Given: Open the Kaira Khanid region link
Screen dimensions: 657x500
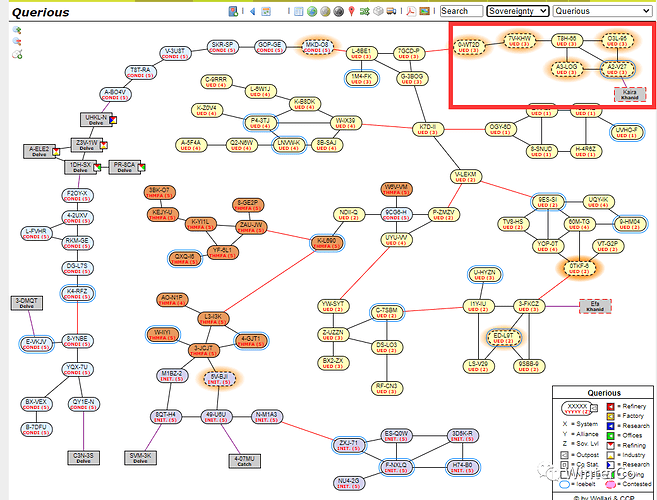Looking at the screenshot, I should click(625, 94).
